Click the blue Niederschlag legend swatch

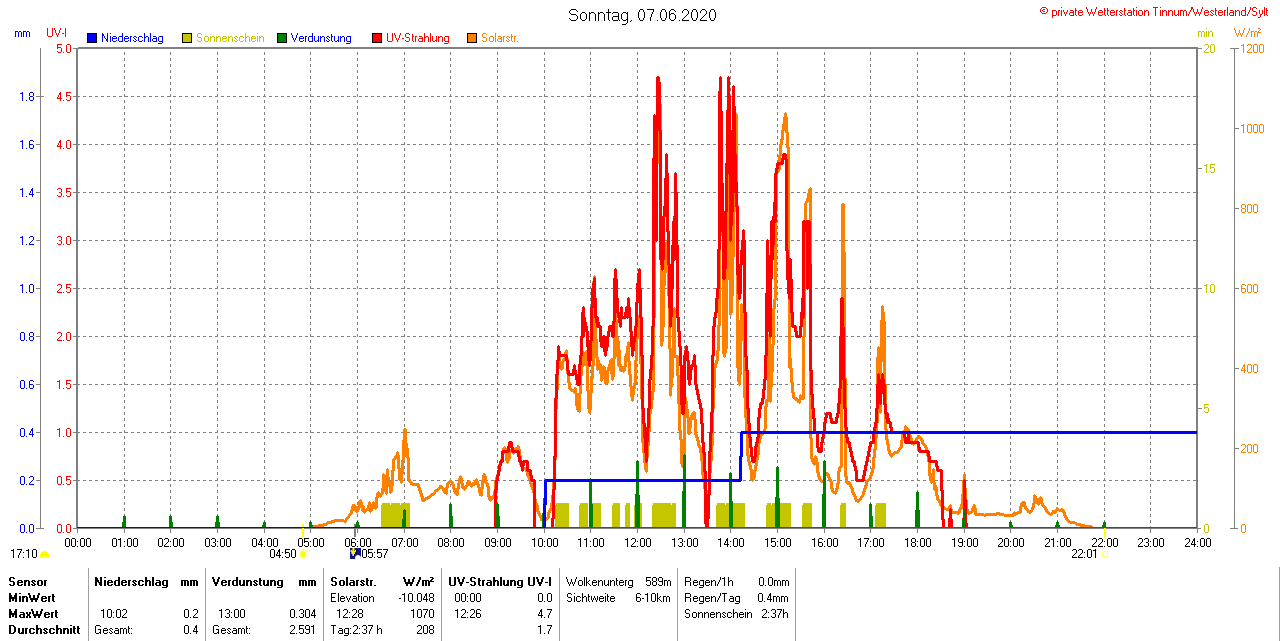(92, 38)
